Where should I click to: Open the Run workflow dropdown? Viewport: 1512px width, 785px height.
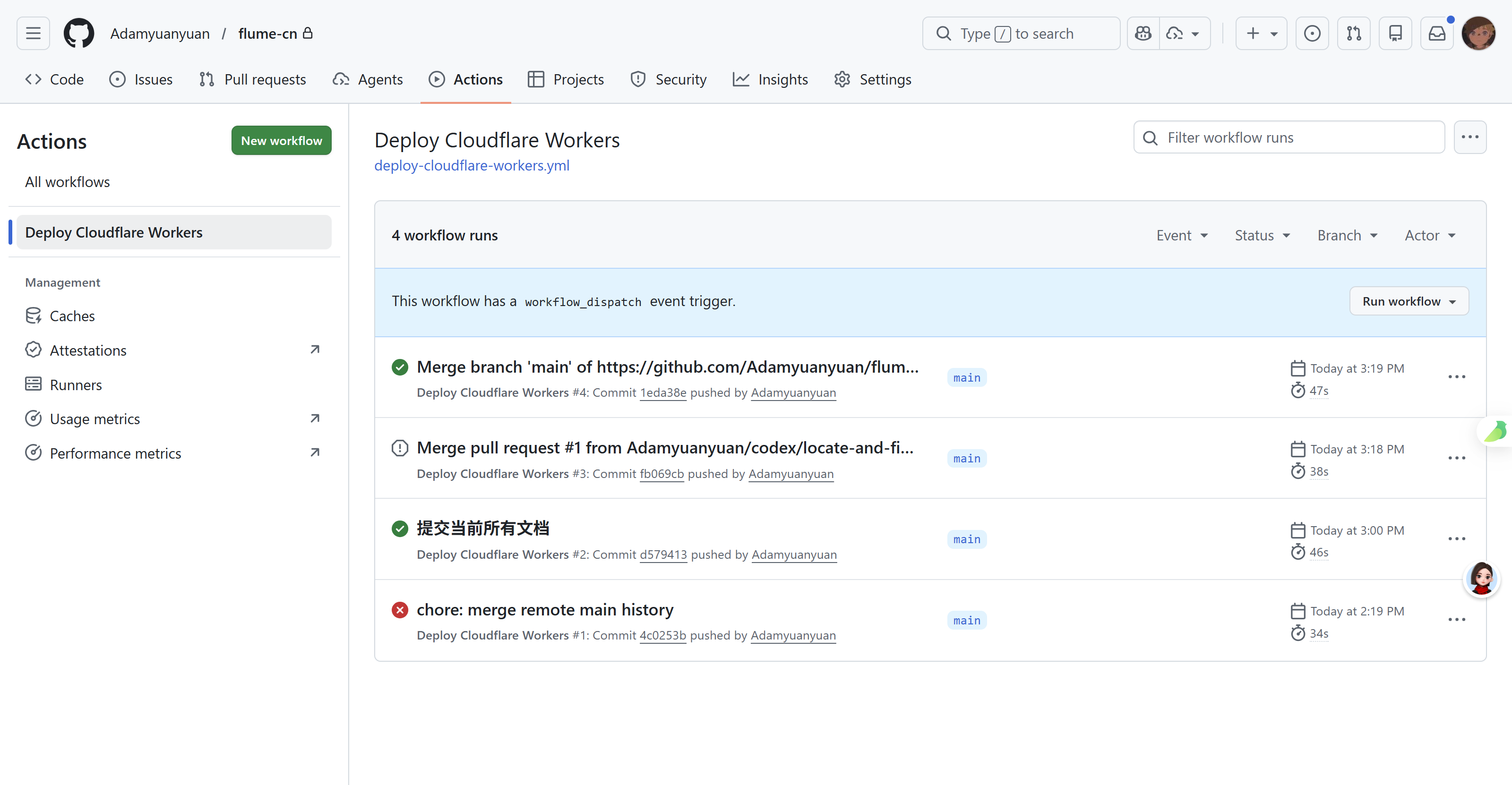click(1409, 301)
